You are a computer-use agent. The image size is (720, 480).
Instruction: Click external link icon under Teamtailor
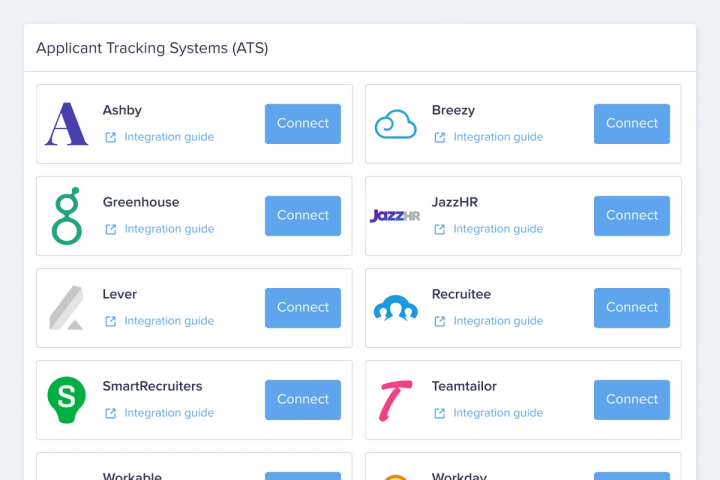440,413
